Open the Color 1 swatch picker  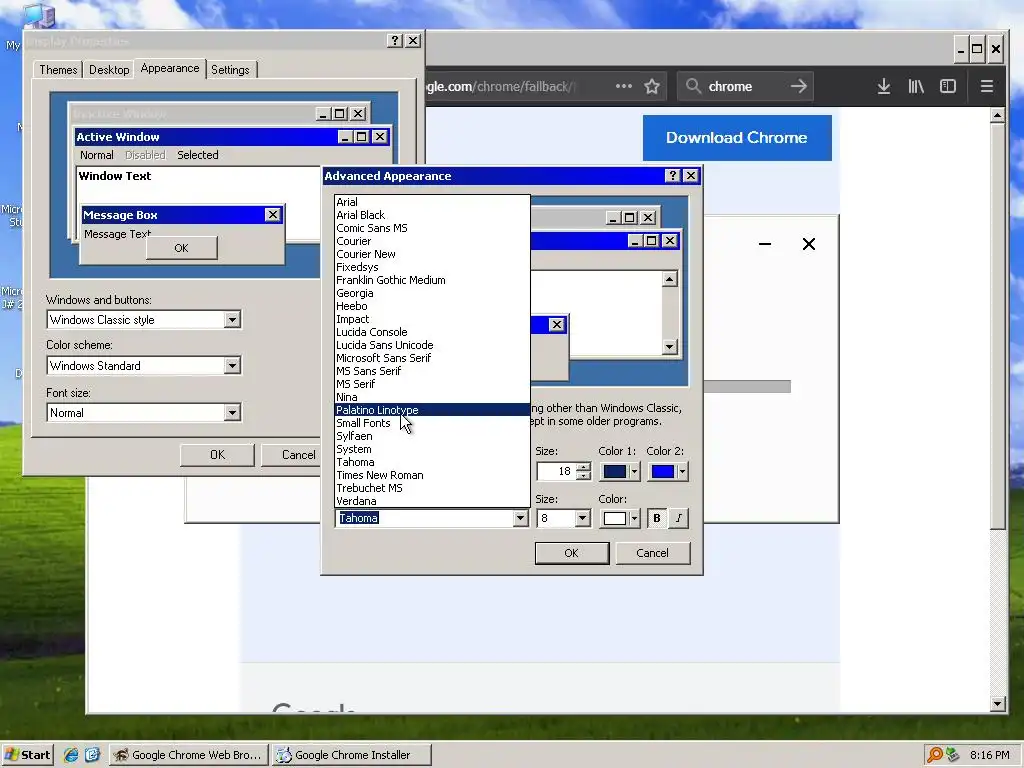tap(619, 472)
